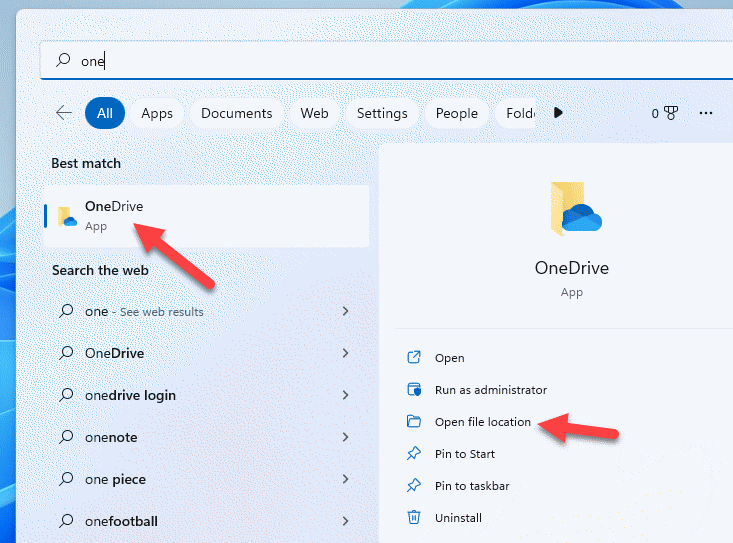Click the search magnifier icon in search box
The image size is (733, 543).
[63, 60]
